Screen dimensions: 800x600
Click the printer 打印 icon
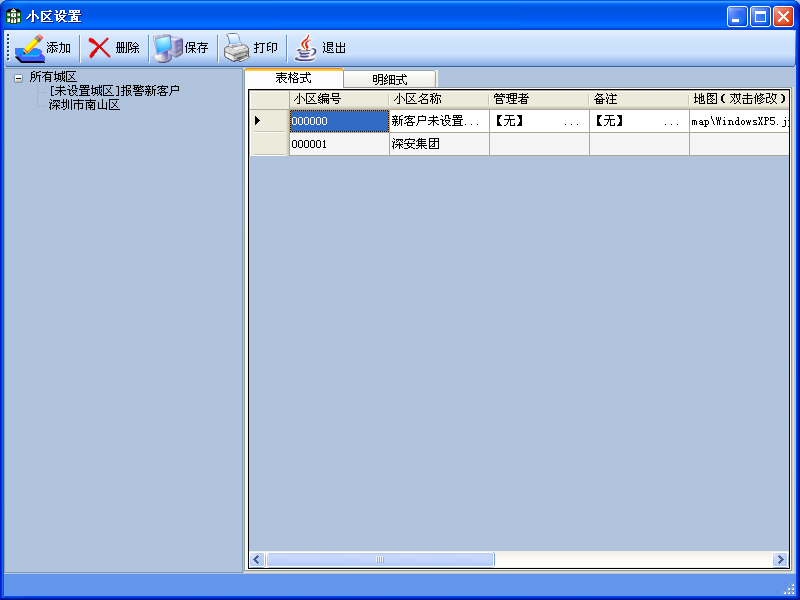point(237,48)
